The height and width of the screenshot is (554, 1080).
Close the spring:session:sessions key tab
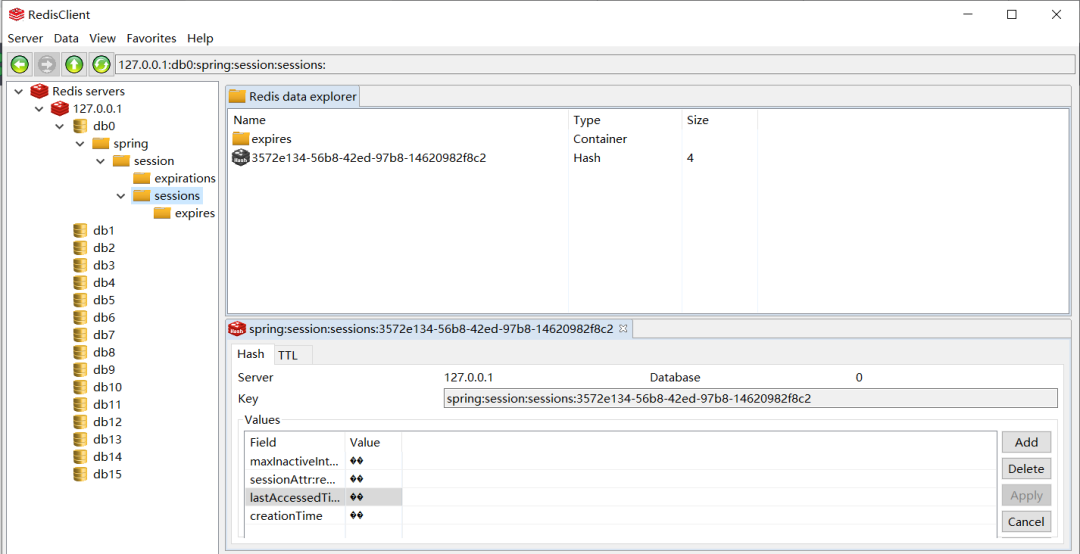[x=623, y=329]
